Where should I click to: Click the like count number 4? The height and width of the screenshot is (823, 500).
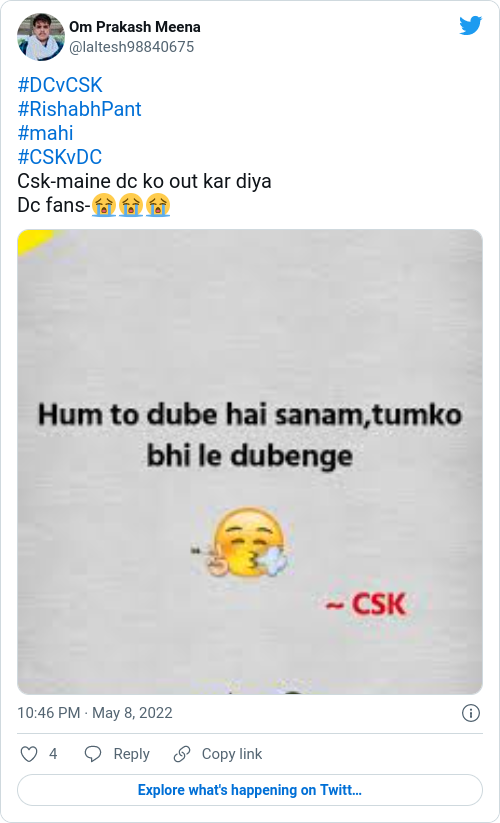coord(53,754)
